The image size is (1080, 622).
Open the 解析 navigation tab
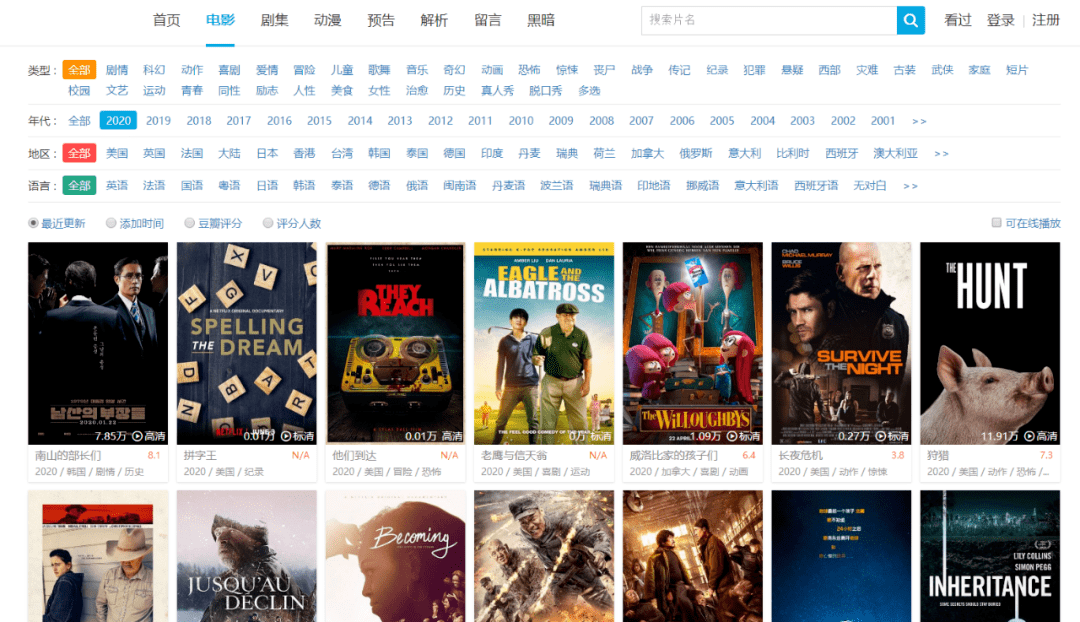[x=435, y=21]
